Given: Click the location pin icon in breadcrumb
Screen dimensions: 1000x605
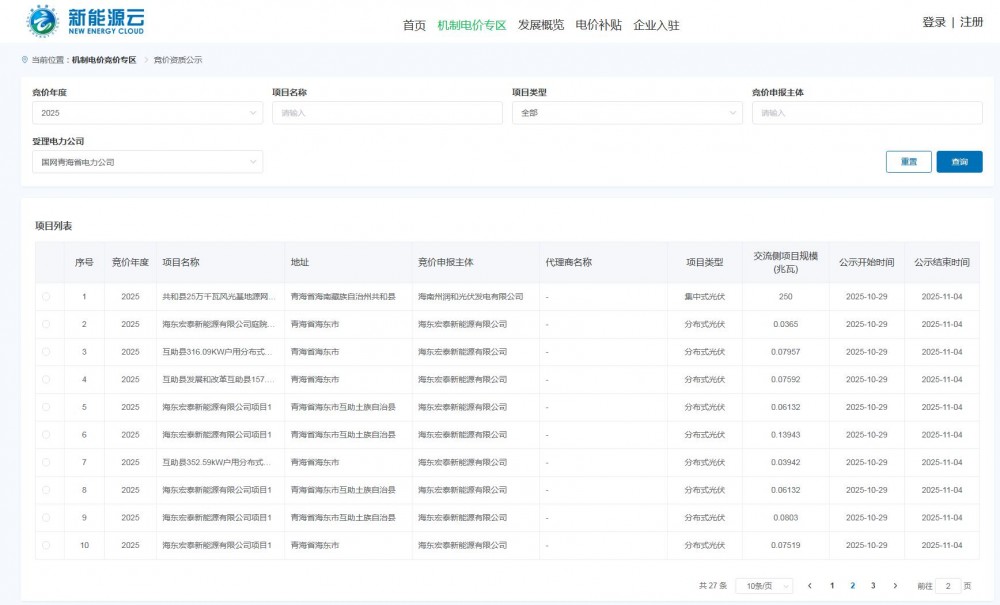Looking at the screenshot, I should (x=25, y=60).
